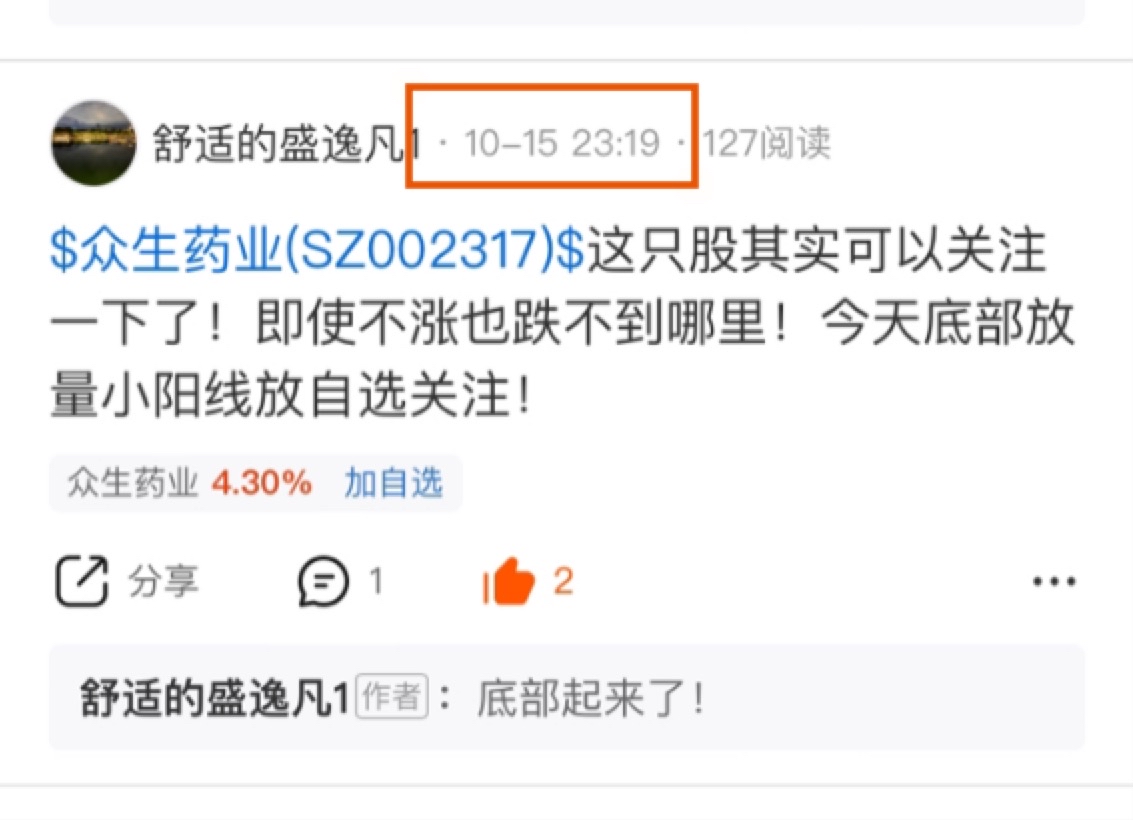
Task: Open the previous post card at top edge
Action: pos(566,12)
